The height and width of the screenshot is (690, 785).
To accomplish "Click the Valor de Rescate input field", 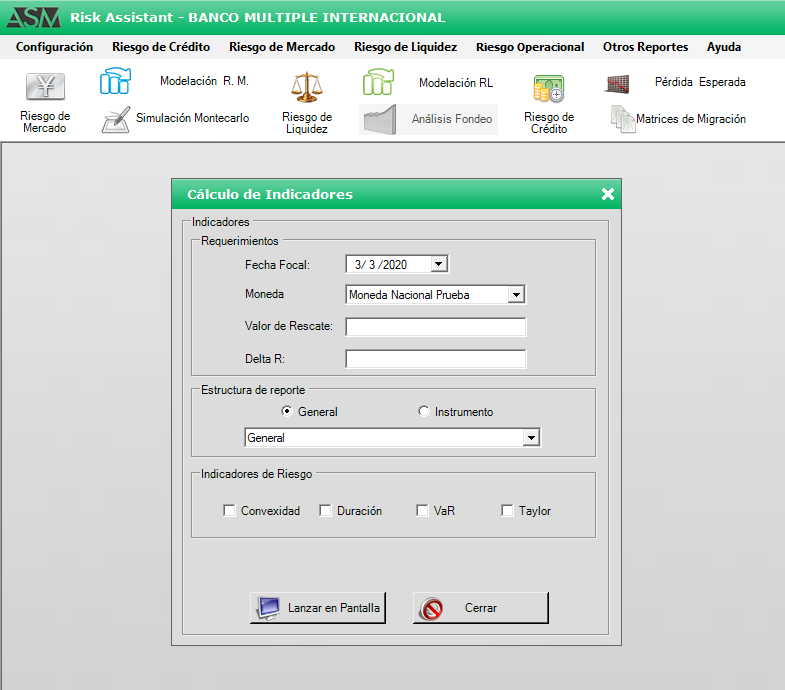I will (x=435, y=327).
